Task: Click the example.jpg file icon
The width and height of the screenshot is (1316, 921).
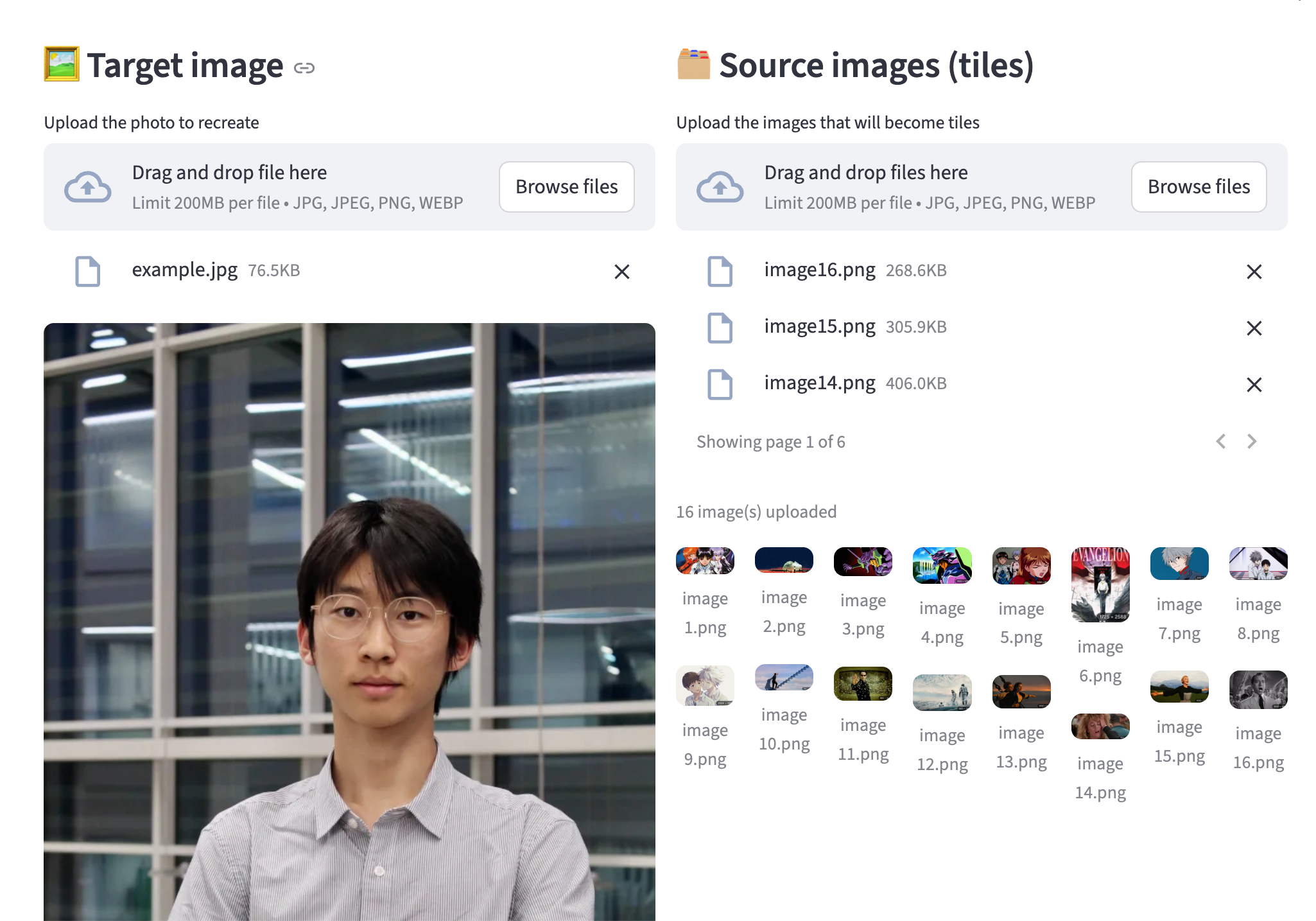Action: (x=88, y=271)
